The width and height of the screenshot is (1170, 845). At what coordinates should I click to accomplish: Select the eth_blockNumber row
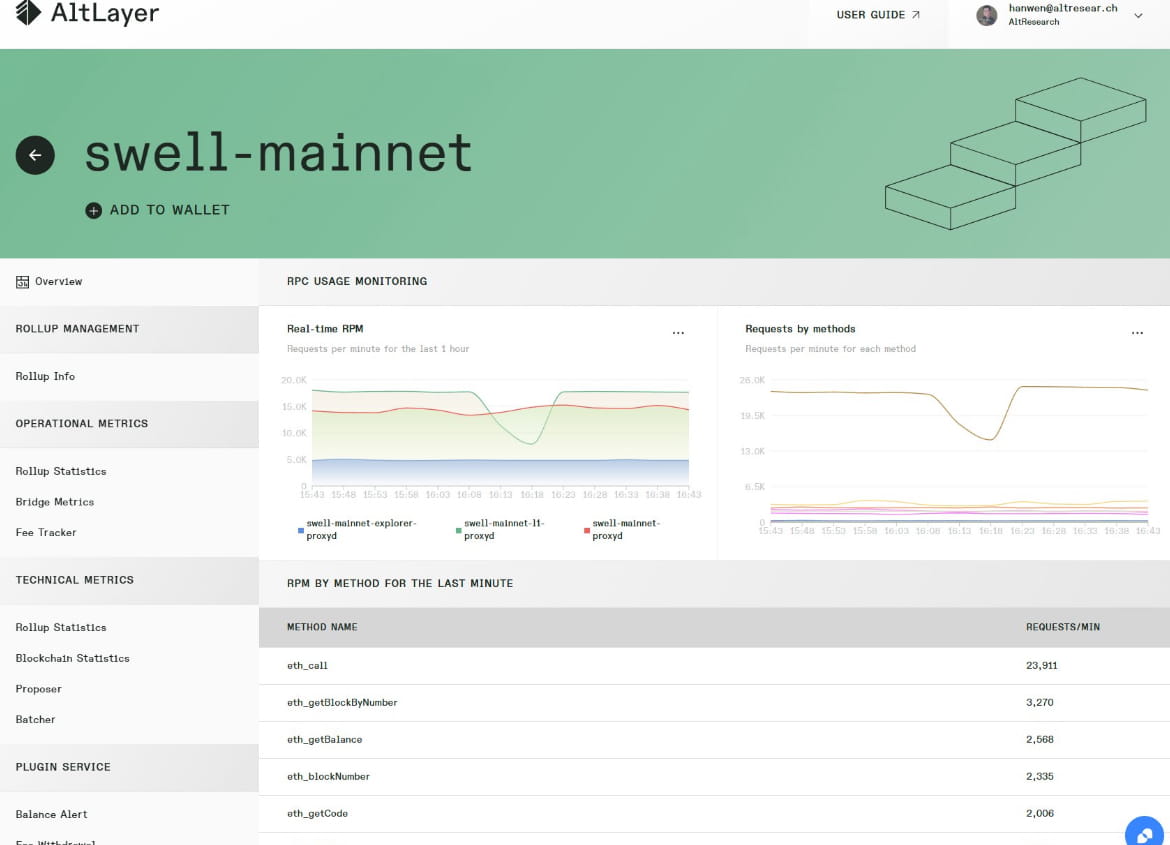click(x=714, y=776)
